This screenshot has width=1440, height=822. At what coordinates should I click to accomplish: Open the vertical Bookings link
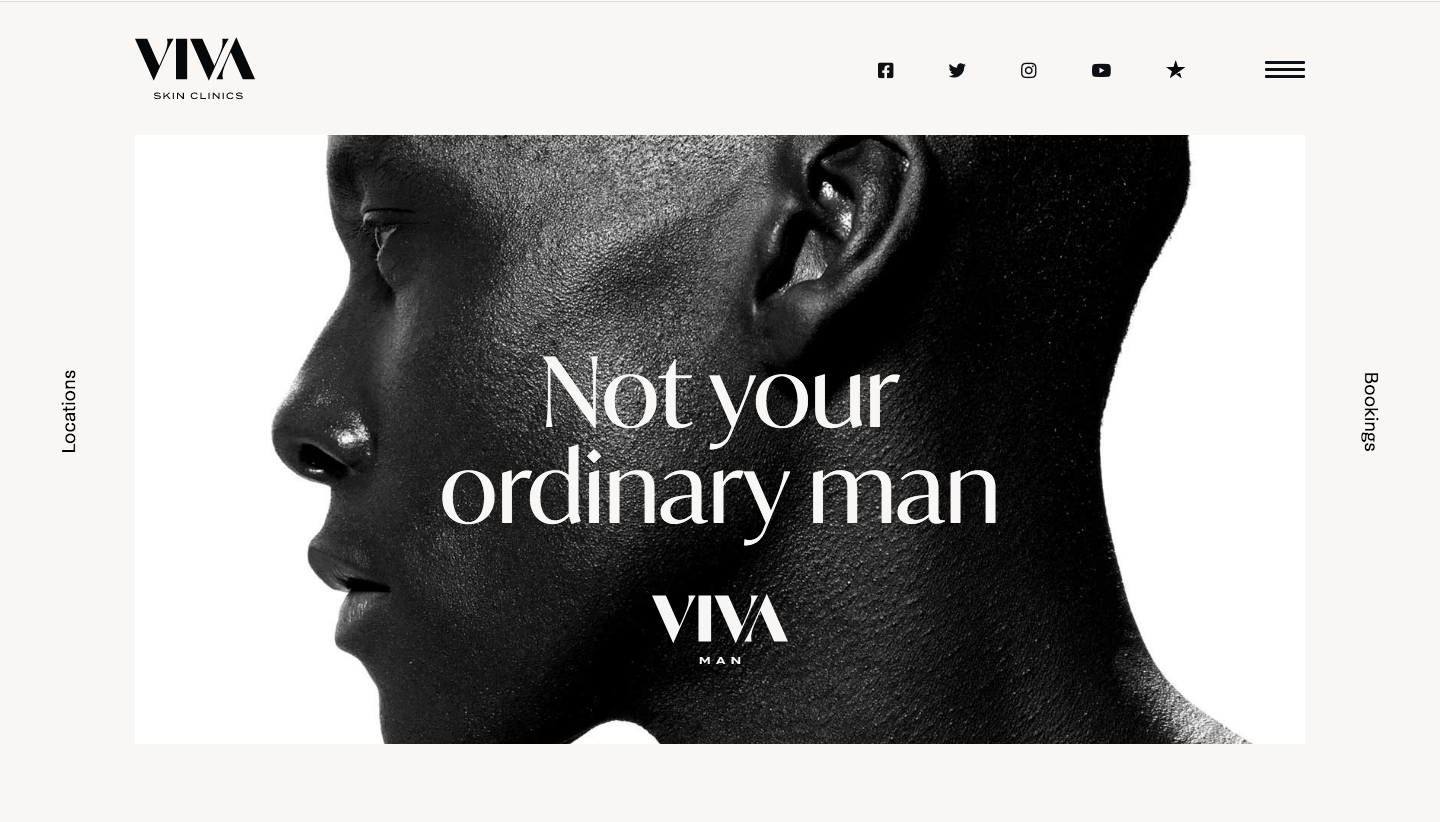coord(1370,411)
